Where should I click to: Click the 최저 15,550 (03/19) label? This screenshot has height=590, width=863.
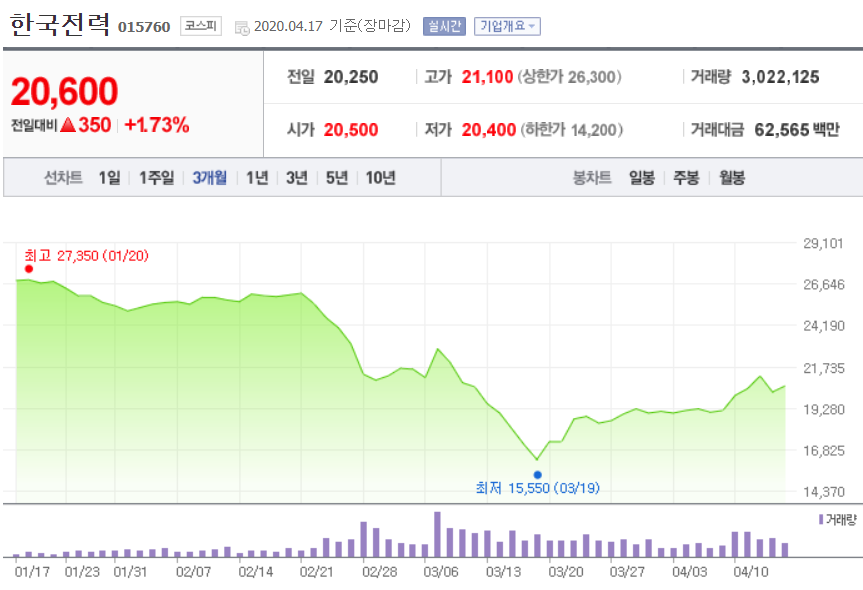(538, 488)
